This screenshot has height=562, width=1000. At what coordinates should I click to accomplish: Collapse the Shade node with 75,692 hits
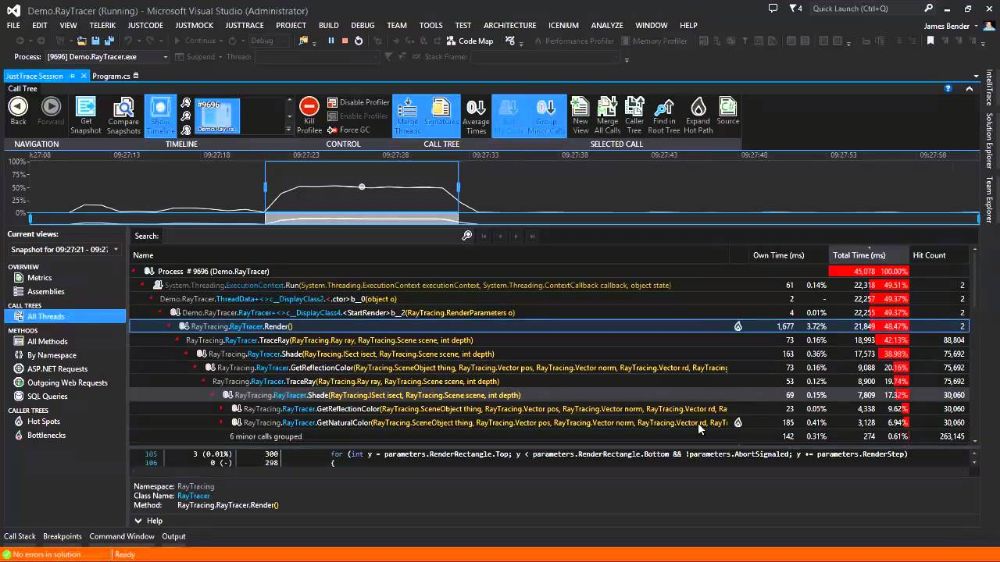pyautogui.click(x=187, y=354)
